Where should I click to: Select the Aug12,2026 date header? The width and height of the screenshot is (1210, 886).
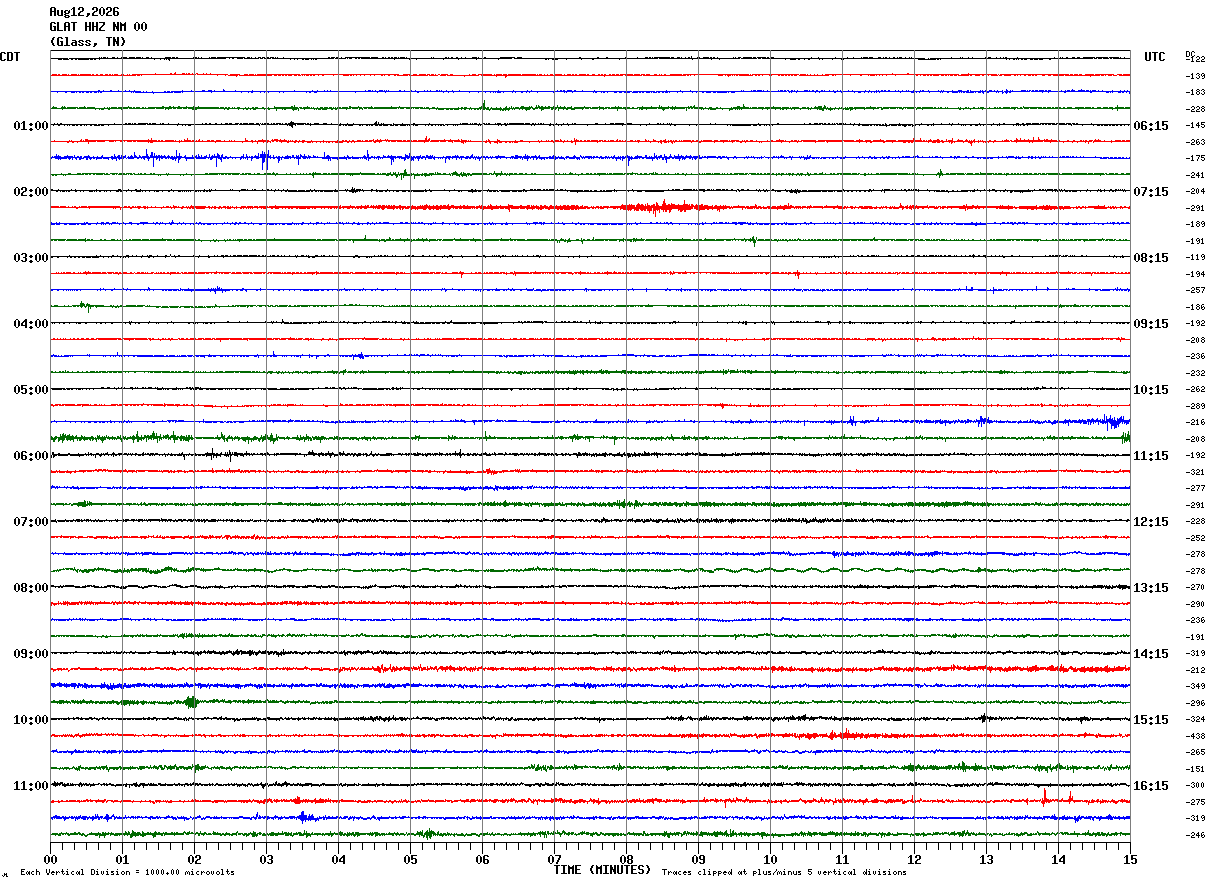coord(84,12)
